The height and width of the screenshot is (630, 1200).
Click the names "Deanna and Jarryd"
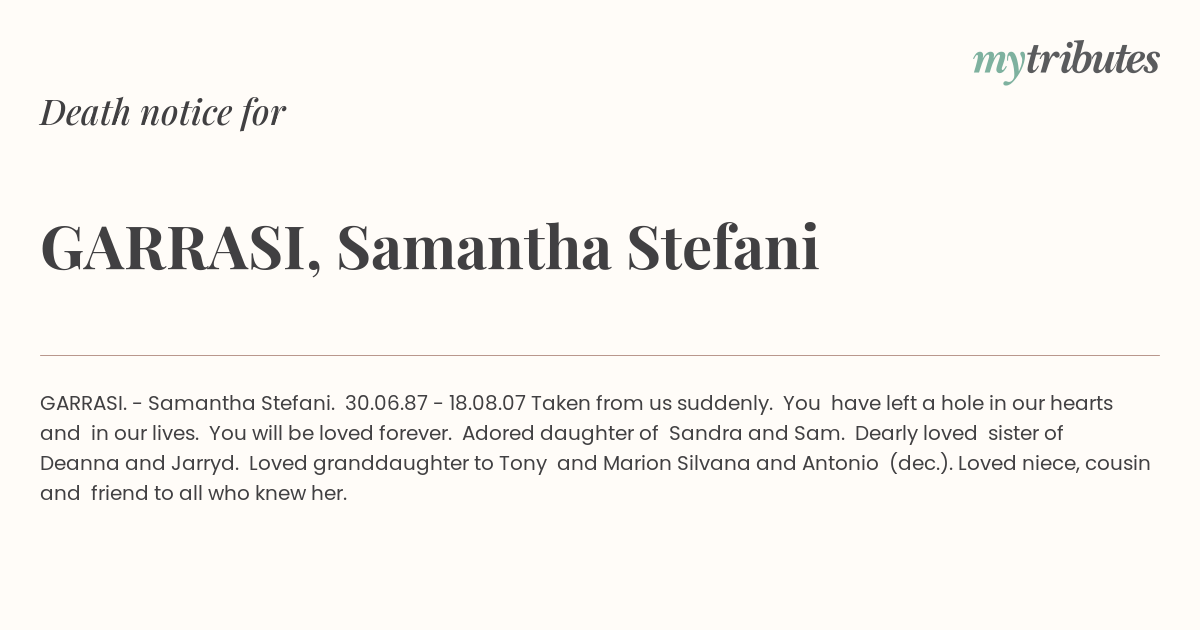[x=139, y=463]
